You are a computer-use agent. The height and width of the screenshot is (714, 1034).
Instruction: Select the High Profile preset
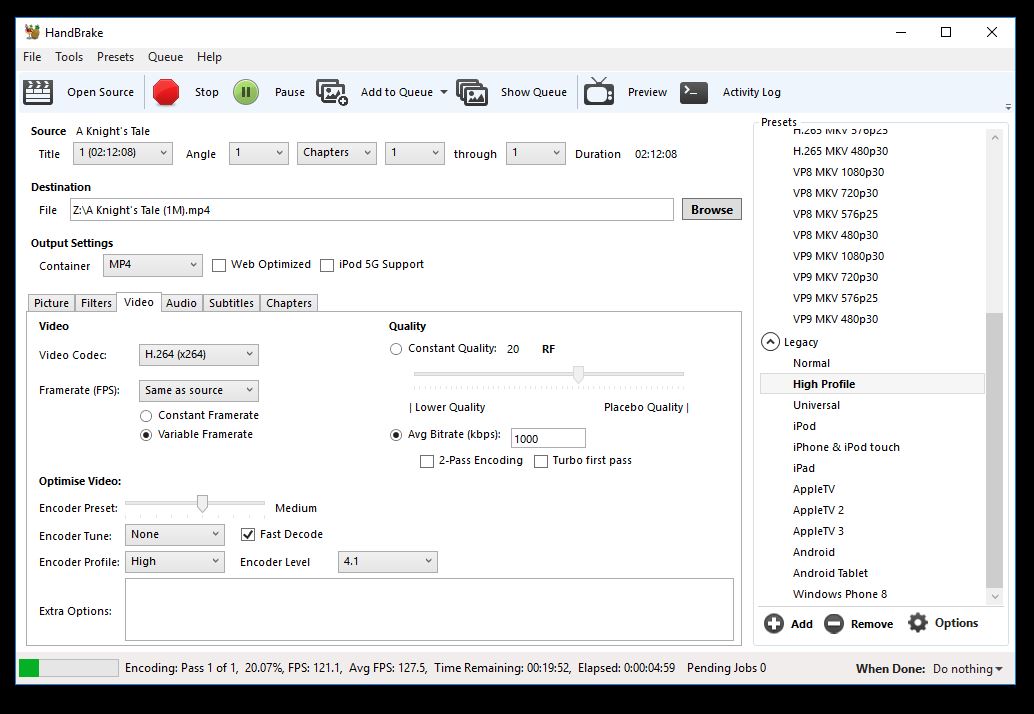point(872,384)
